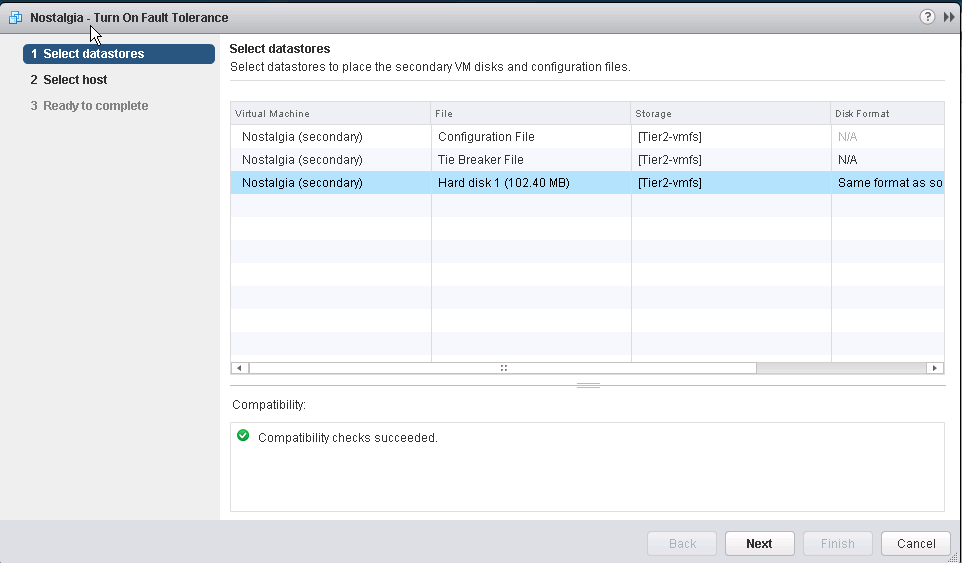Open step 1 Select datastores

point(119,54)
